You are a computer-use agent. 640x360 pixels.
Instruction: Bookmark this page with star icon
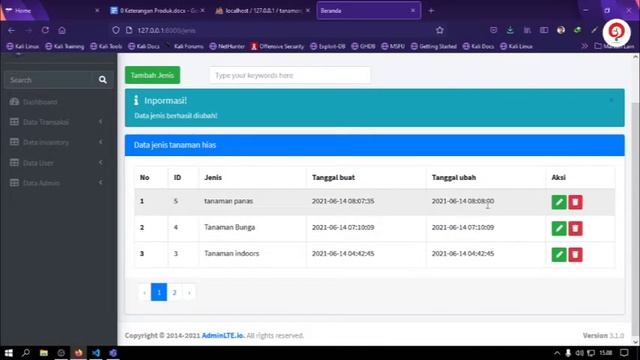440,30
